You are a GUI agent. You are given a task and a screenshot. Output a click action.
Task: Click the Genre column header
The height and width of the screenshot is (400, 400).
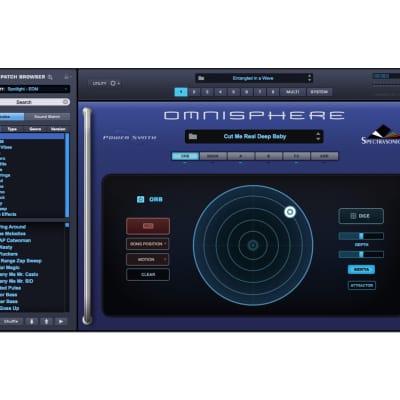(x=35, y=129)
